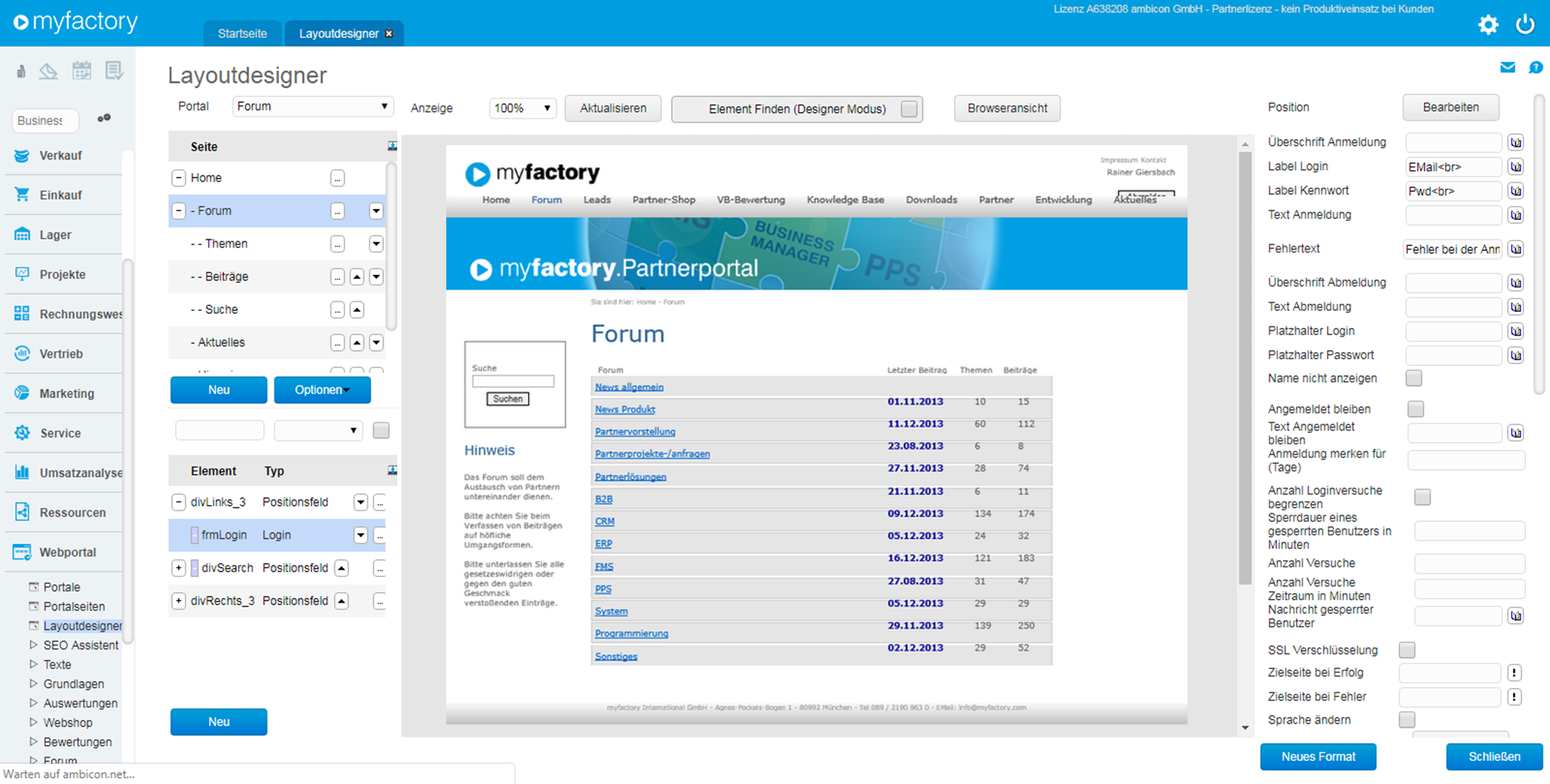The image size is (1550, 784).
Task: Open the Anzeige 100% zoom dropdown
Action: pyautogui.click(x=523, y=108)
